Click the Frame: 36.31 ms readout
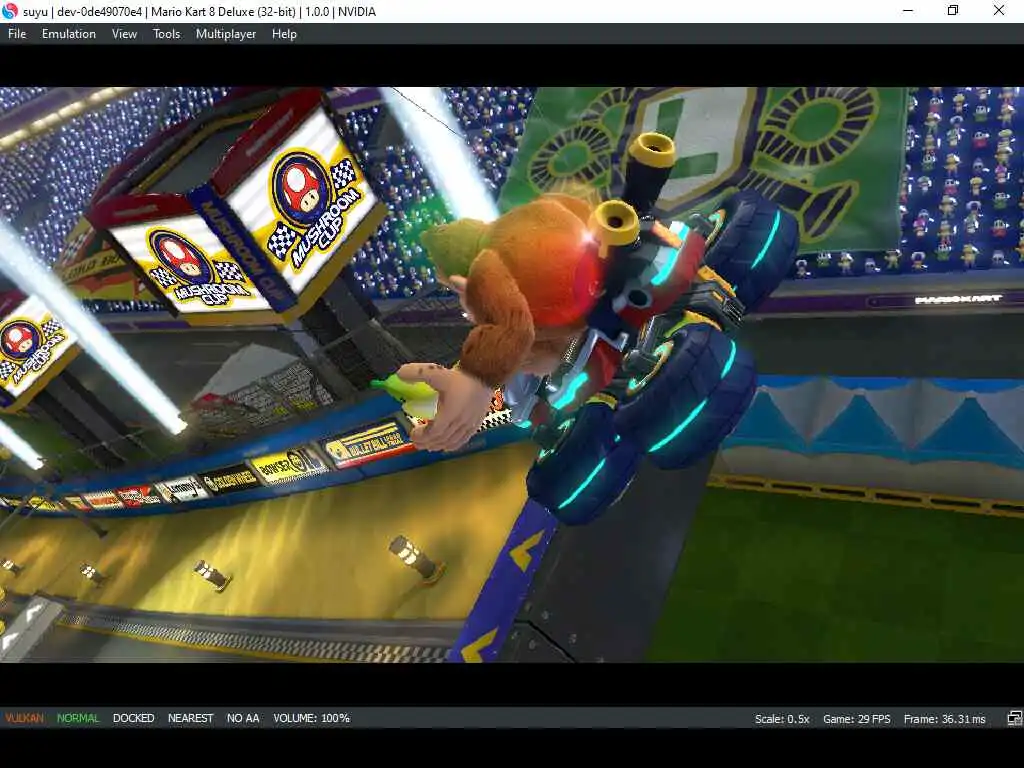The image size is (1024, 768). click(x=944, y=719)
